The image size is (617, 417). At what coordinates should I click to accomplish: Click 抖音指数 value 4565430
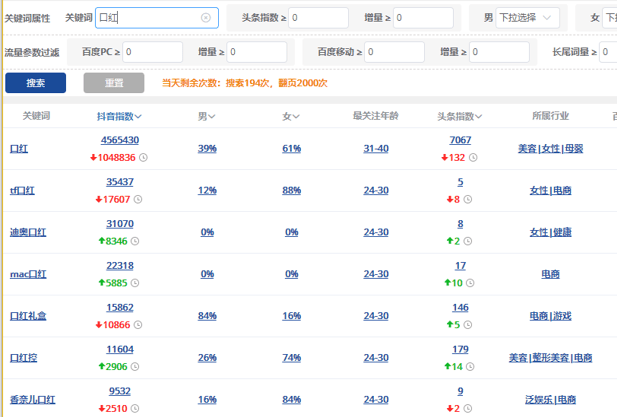120,140
